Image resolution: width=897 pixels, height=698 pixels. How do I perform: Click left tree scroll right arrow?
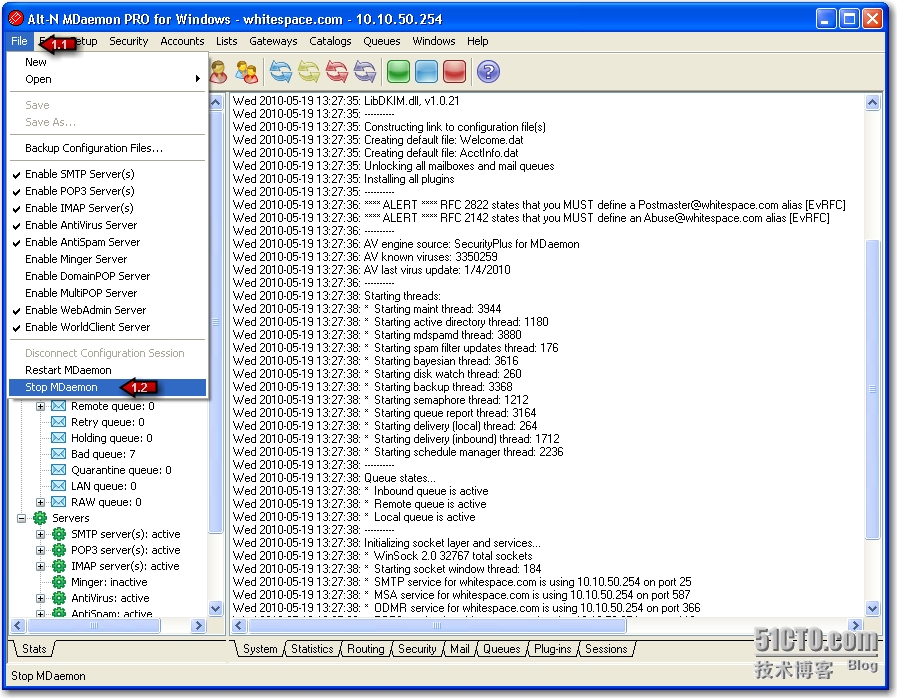199,626
